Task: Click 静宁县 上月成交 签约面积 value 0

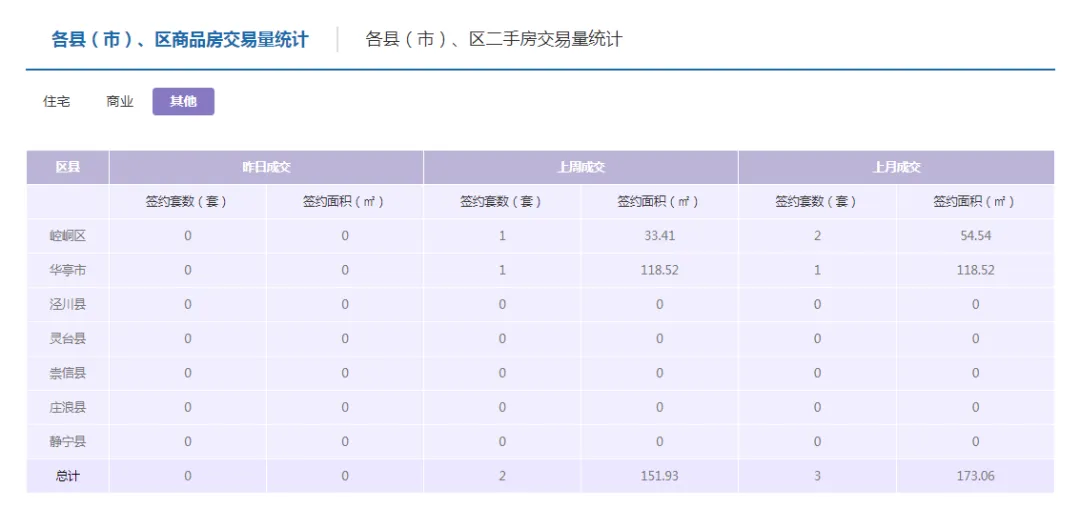Action: pyautogui.click(x=975, y=442)
